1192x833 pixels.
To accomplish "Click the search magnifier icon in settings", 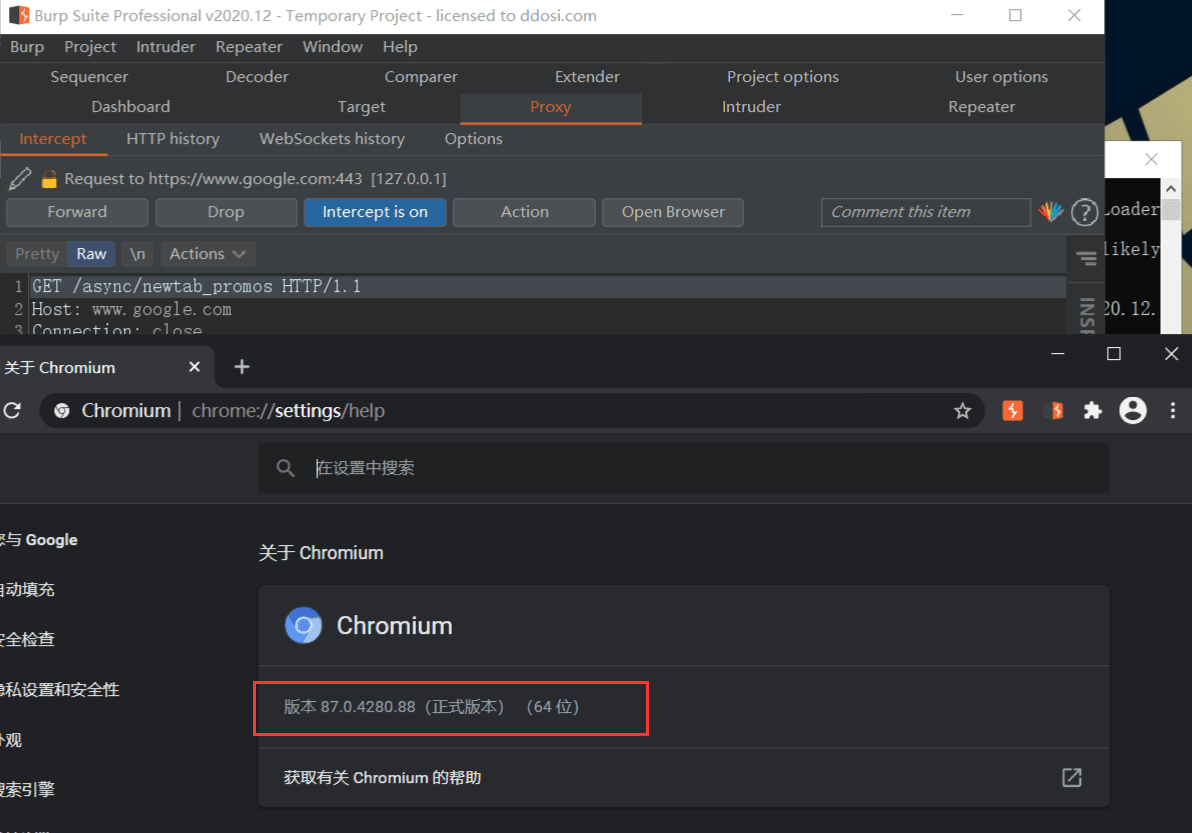I will (x=285, y=468).
